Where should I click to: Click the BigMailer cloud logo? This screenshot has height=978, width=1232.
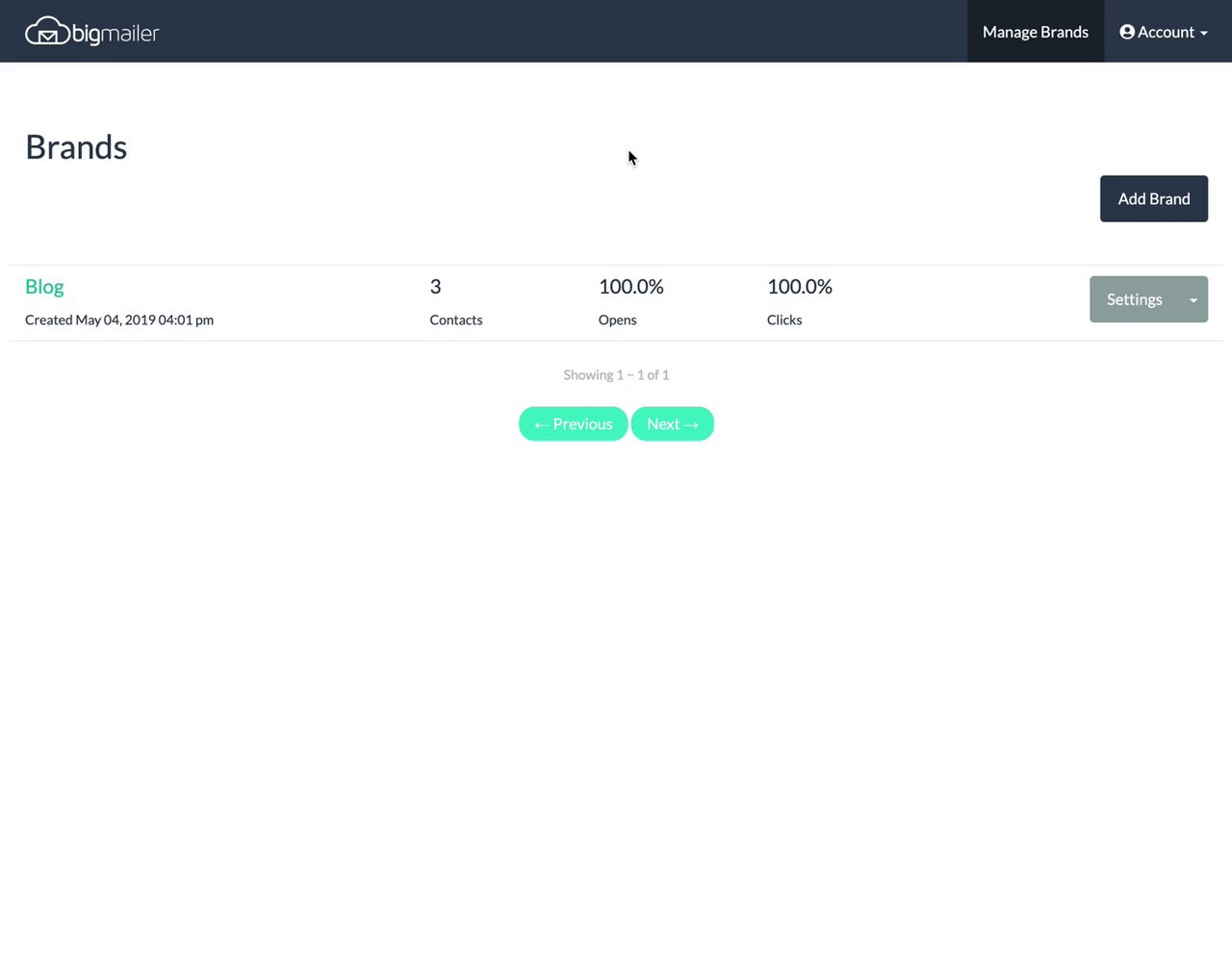click(x=92, y=32)
